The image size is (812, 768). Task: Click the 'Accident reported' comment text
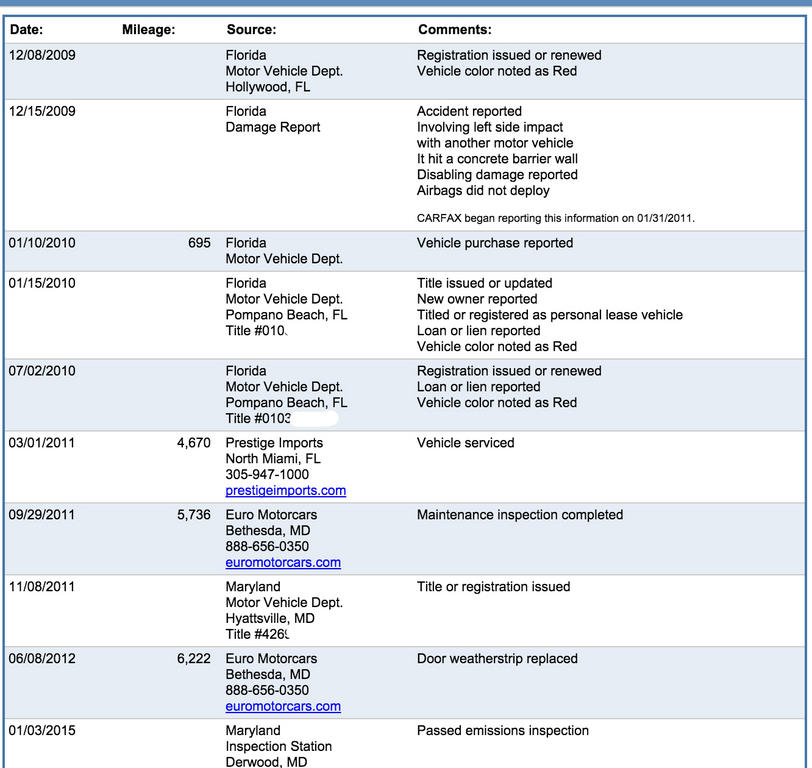pyautogui.click(x=469, y=111)
